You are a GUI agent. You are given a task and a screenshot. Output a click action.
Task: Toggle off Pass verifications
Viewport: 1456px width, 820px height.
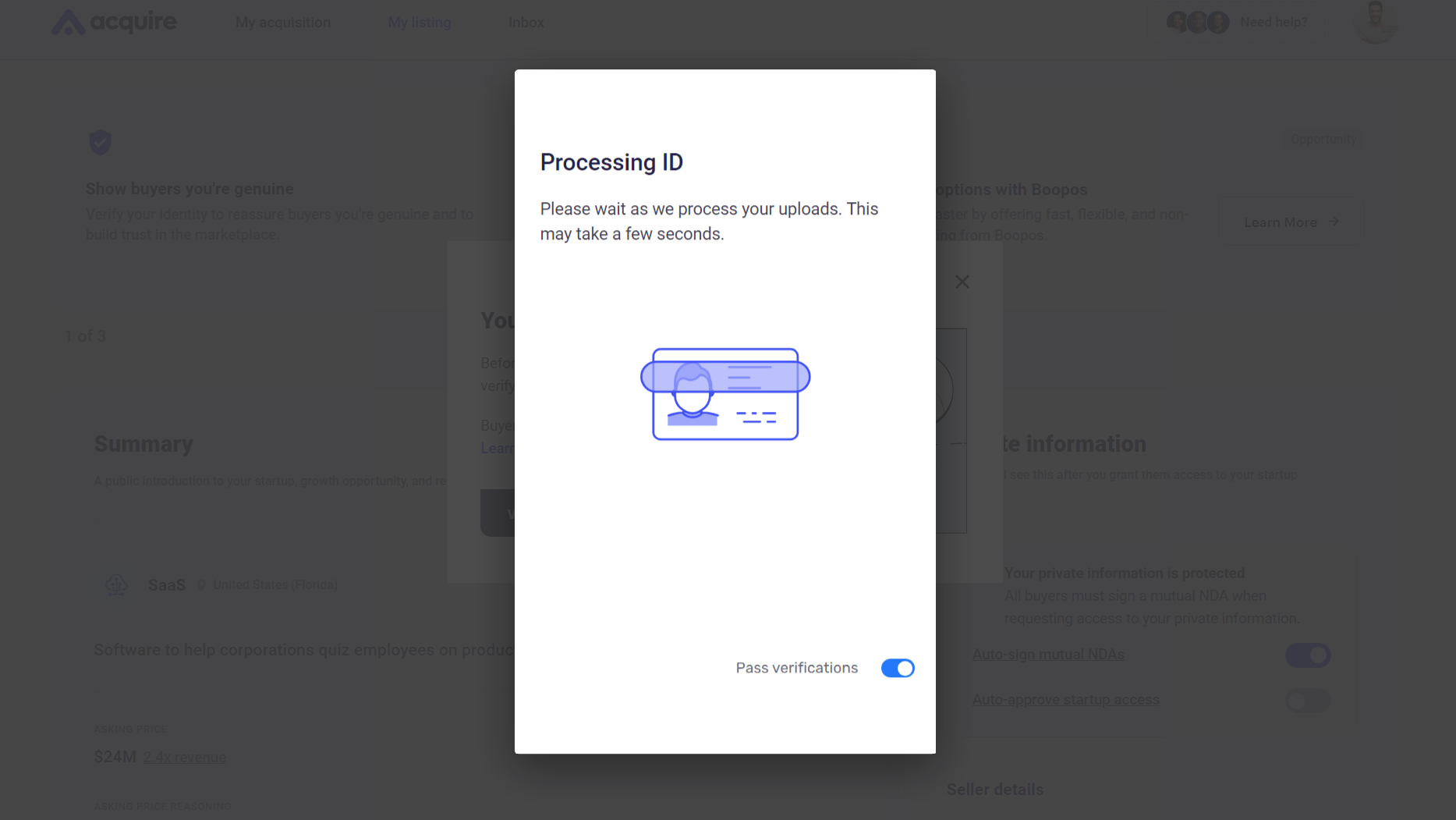898,668
